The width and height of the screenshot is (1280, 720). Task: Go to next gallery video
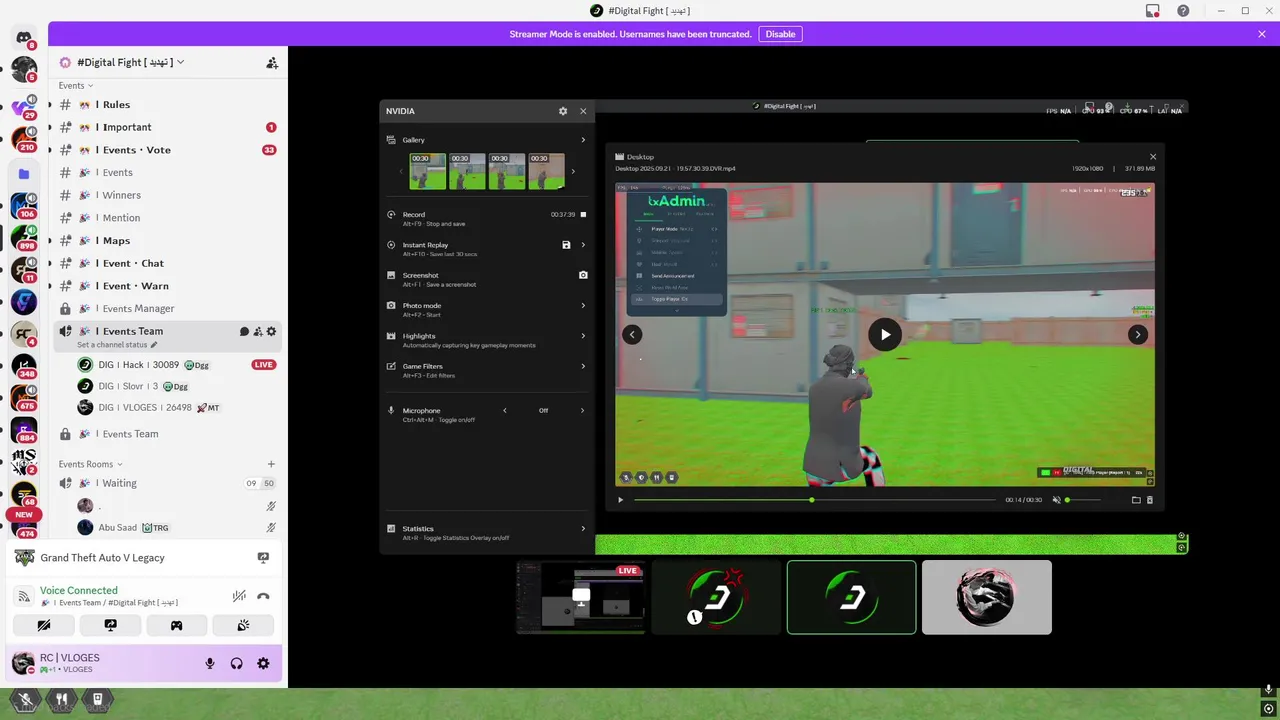tap(1138, 334)
